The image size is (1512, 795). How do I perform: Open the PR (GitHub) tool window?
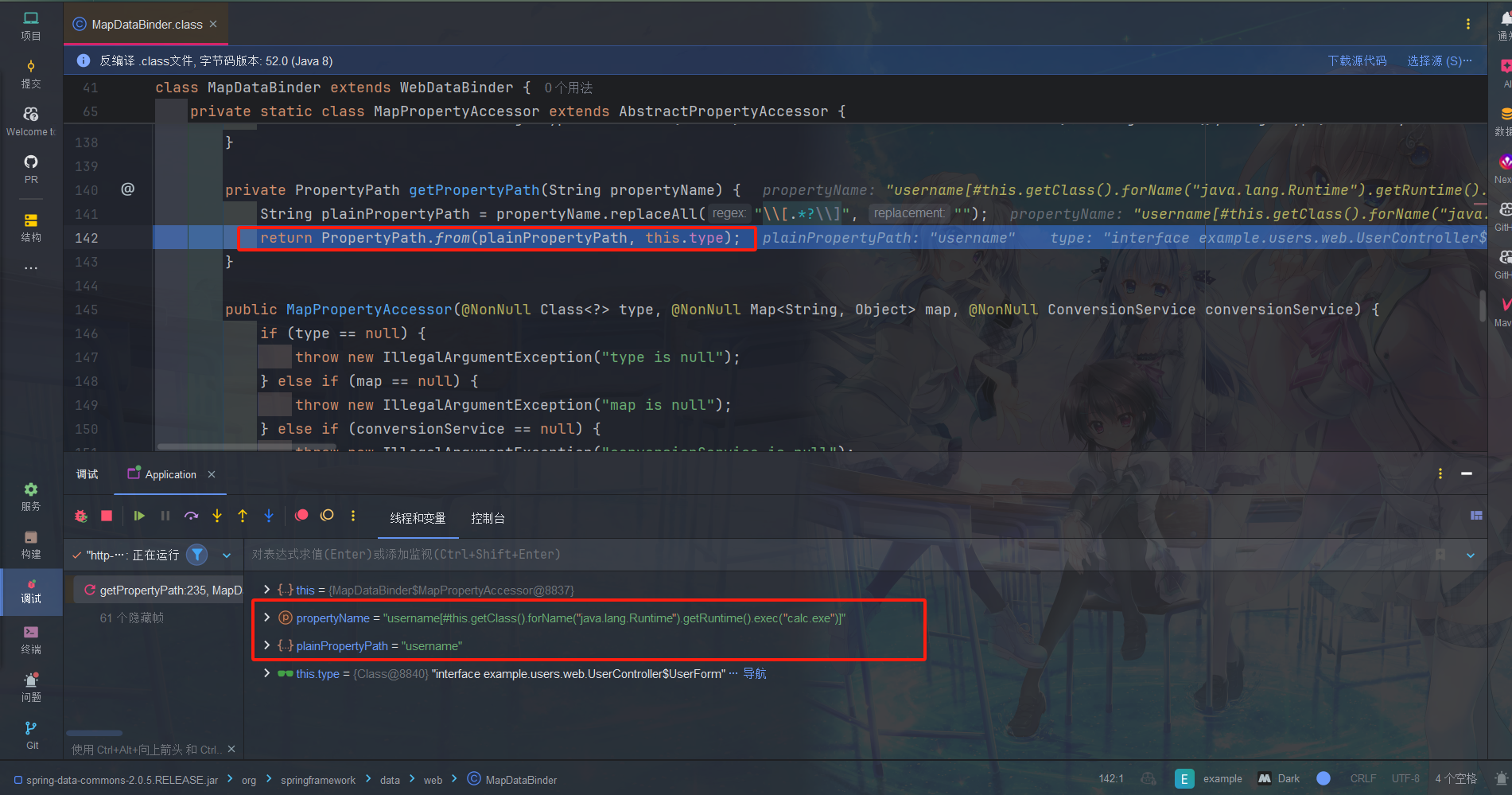click(31, 170)
